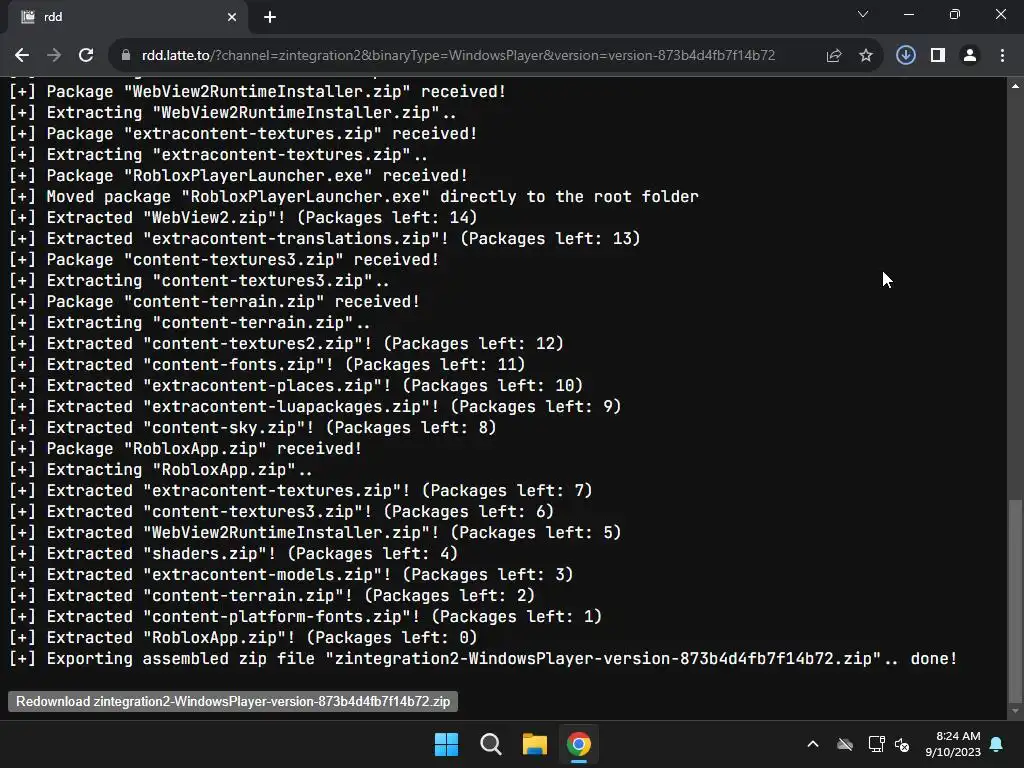
Task: Click the 'Extracted "content-fonts.zip"' log line
Action: [x=267, y=364]
